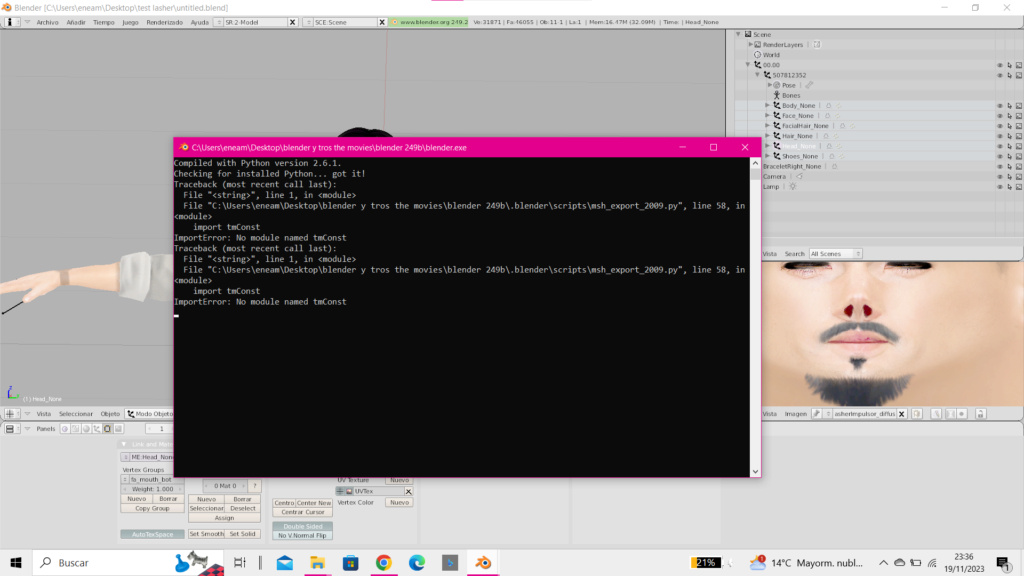Open the Logic panels context icon
The image size is (1024, 576).
coord(65,429)
